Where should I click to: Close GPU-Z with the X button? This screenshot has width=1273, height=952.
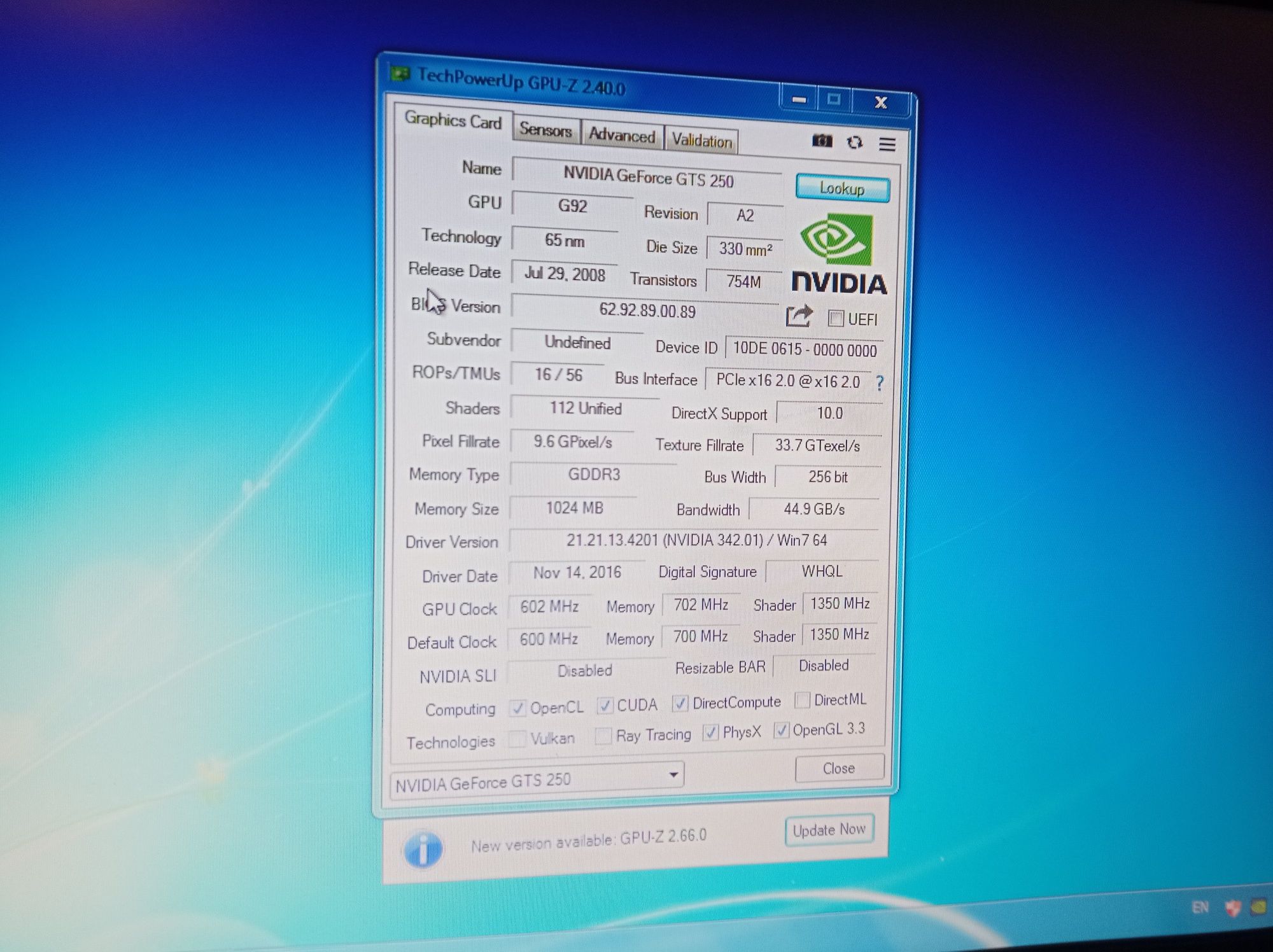click(881, 102)
